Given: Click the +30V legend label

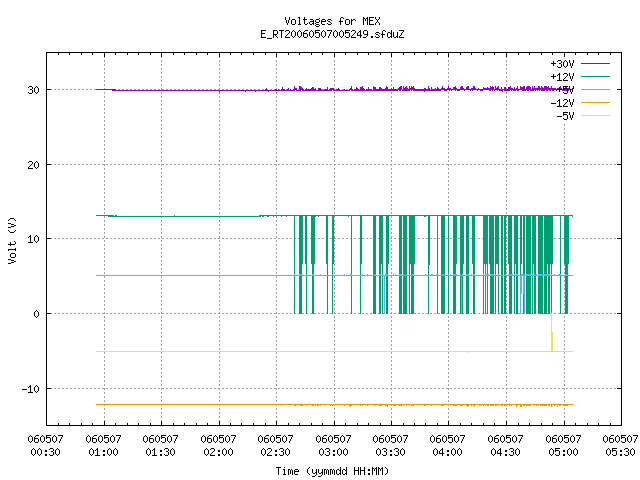Looking at the screenshot, I should coord(562,64).
